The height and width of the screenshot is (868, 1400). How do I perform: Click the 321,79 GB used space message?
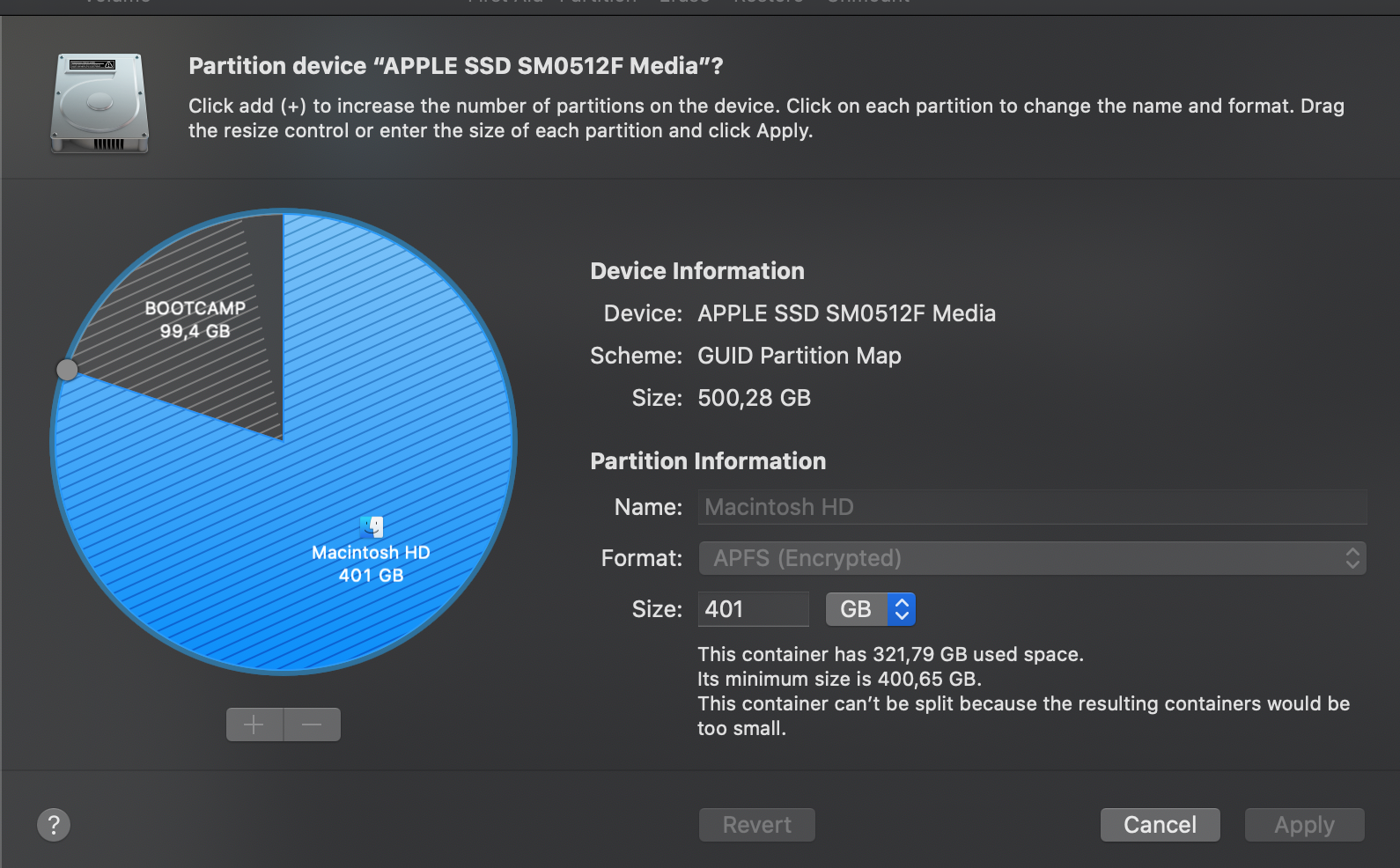pyautogui.click(x=890, y=654)
